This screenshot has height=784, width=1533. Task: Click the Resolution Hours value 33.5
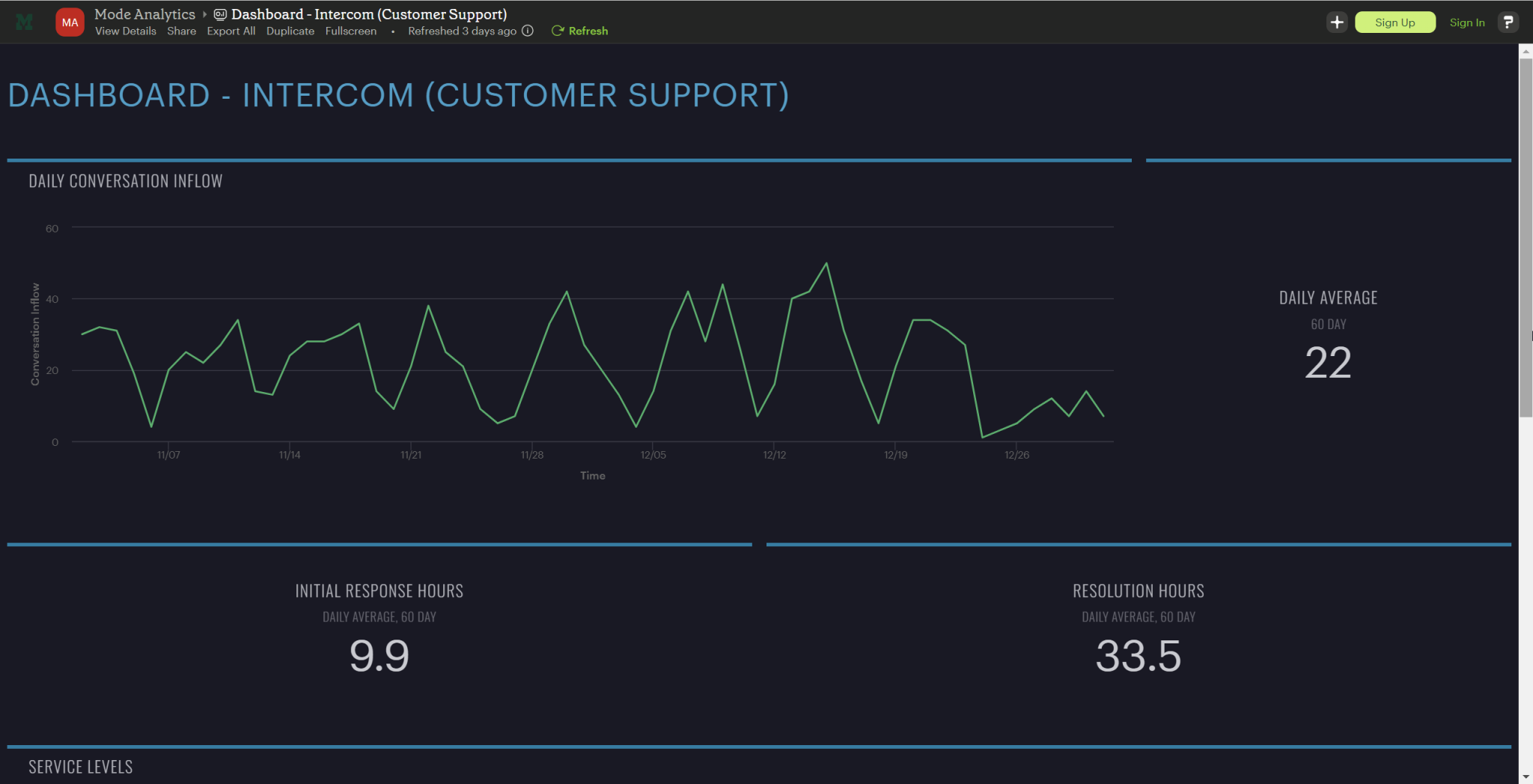click(x=1138, y=656)
